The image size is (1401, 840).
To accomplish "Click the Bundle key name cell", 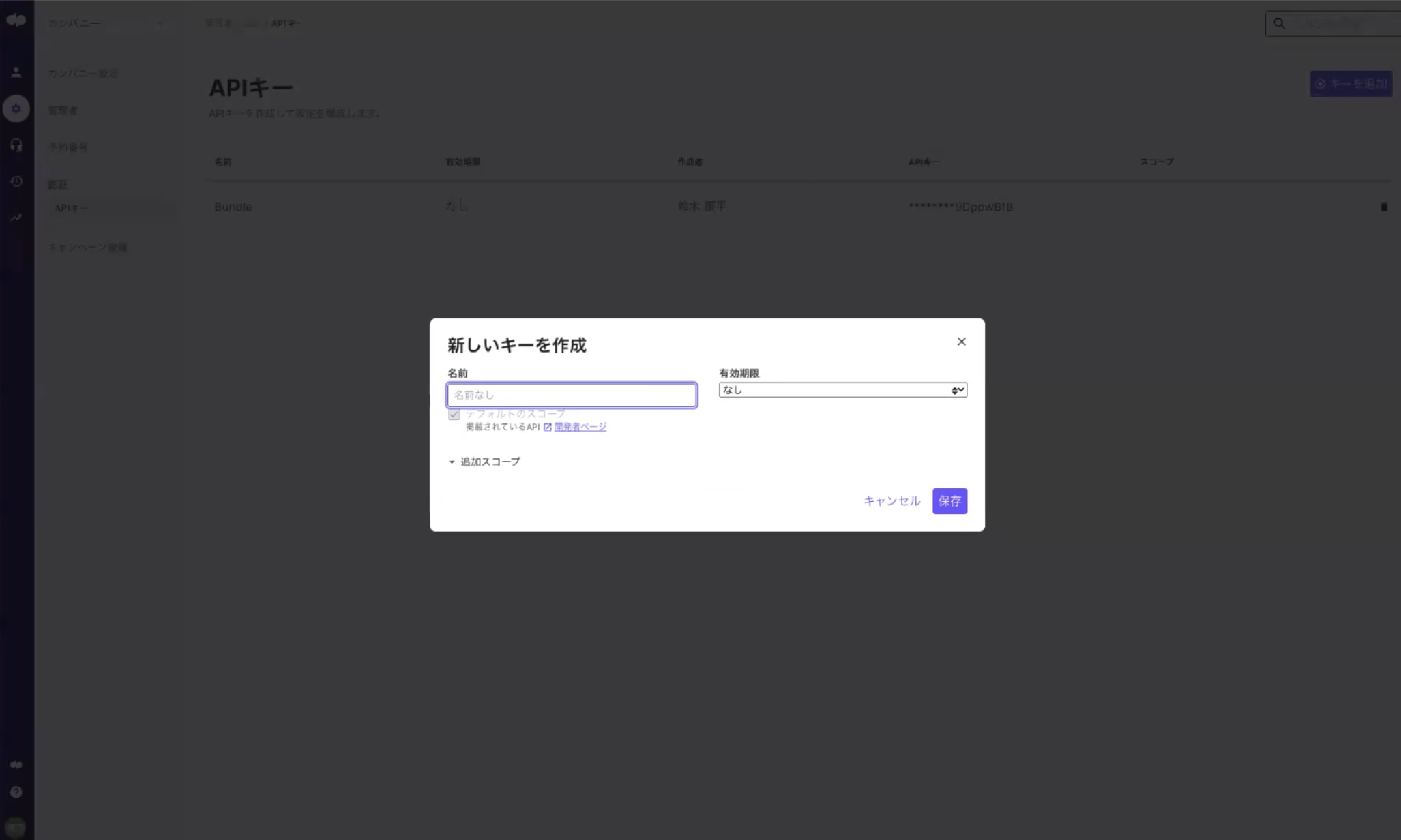I will tap(233, 207).
